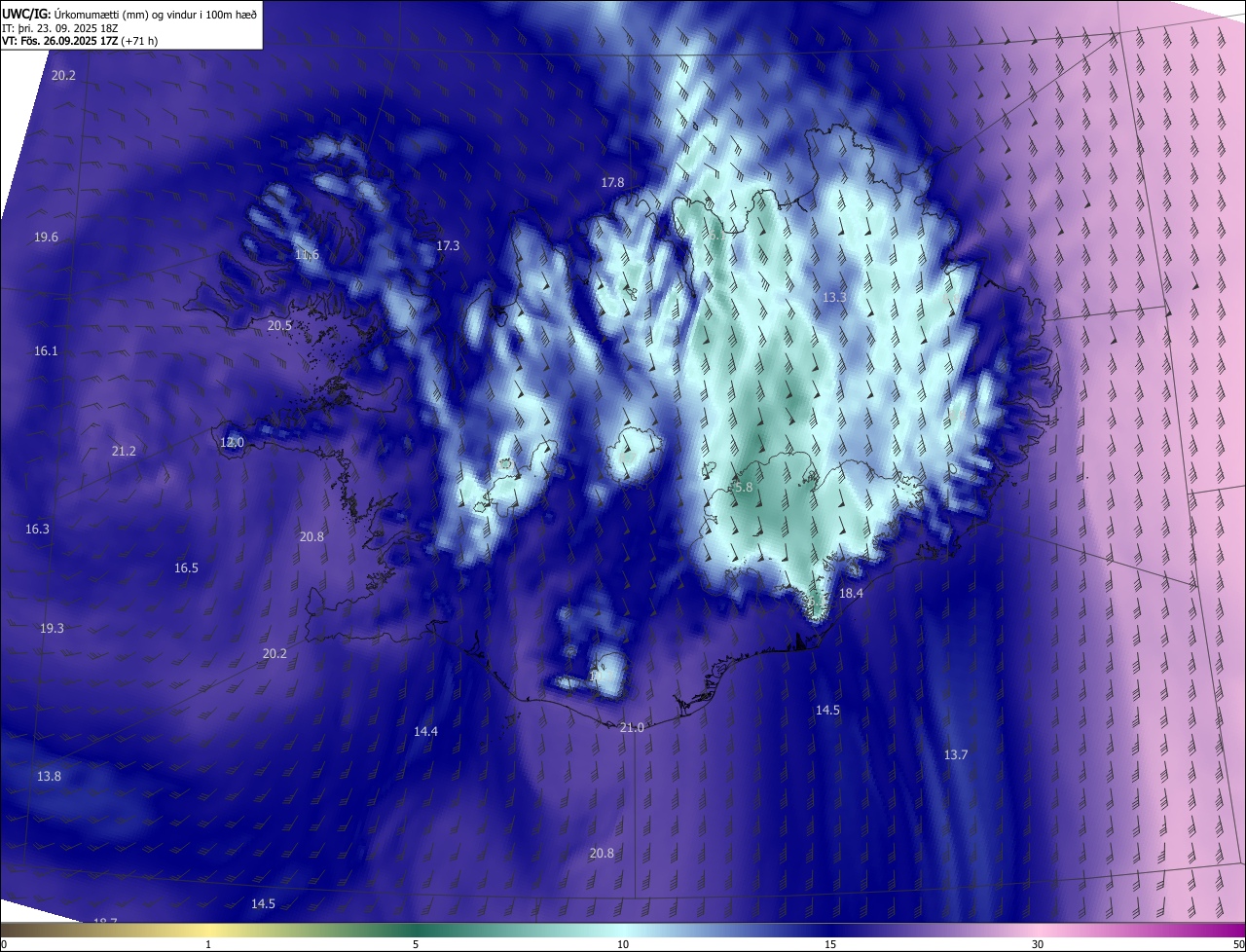Click the 12.0 value label

[232, 443]
